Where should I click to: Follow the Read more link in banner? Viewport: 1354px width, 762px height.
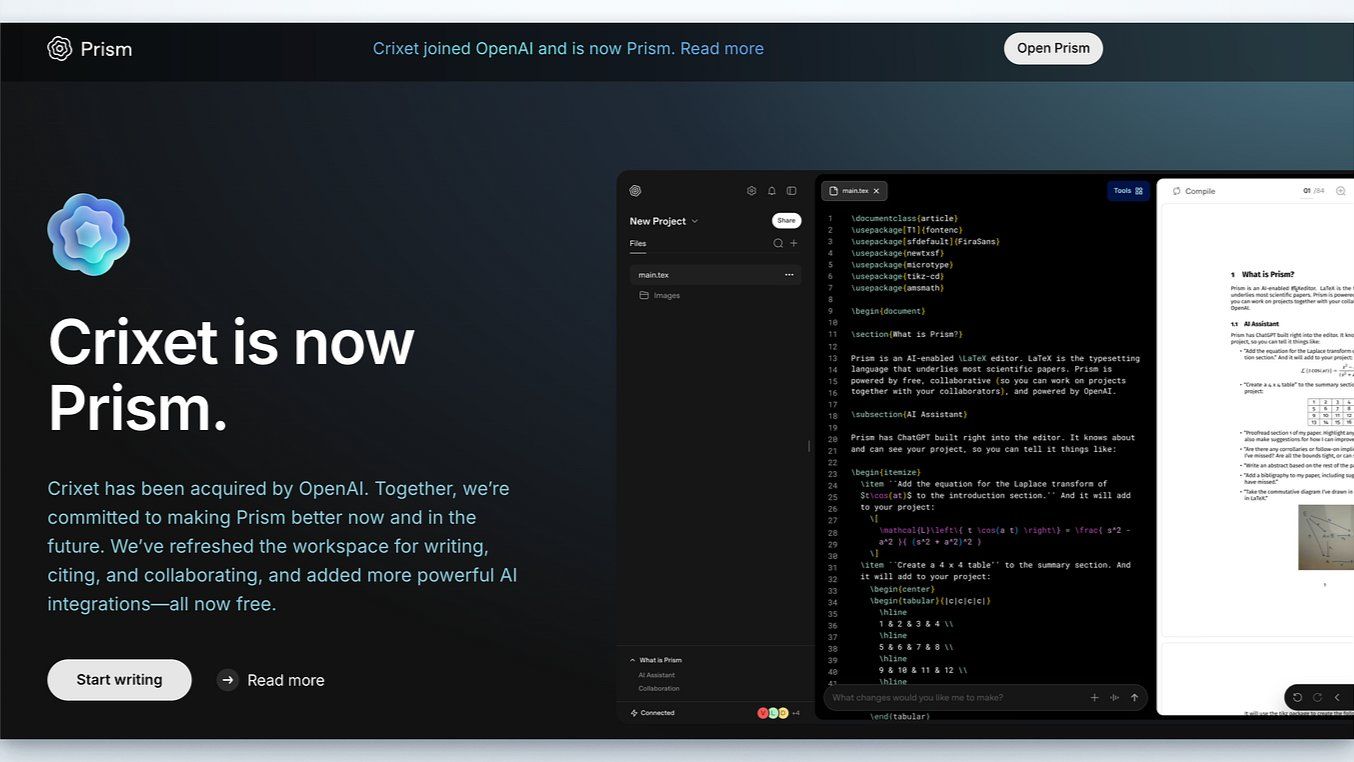[x=721, y=48]
